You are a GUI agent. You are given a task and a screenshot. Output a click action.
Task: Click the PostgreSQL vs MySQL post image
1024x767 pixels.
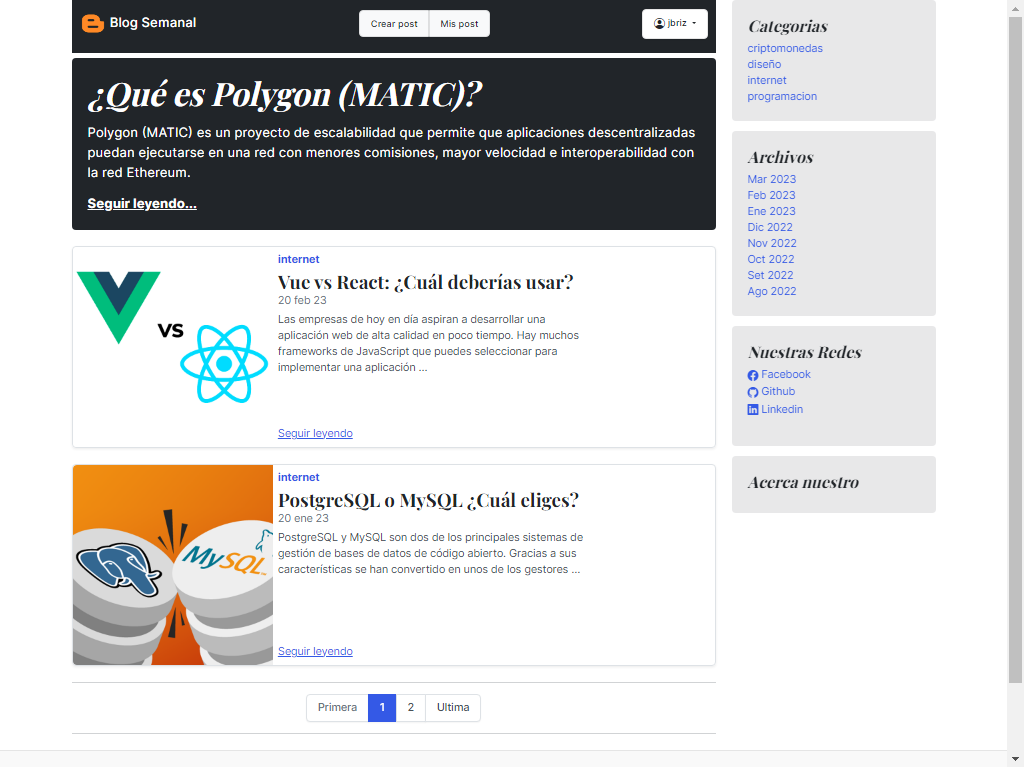(172, 564)
